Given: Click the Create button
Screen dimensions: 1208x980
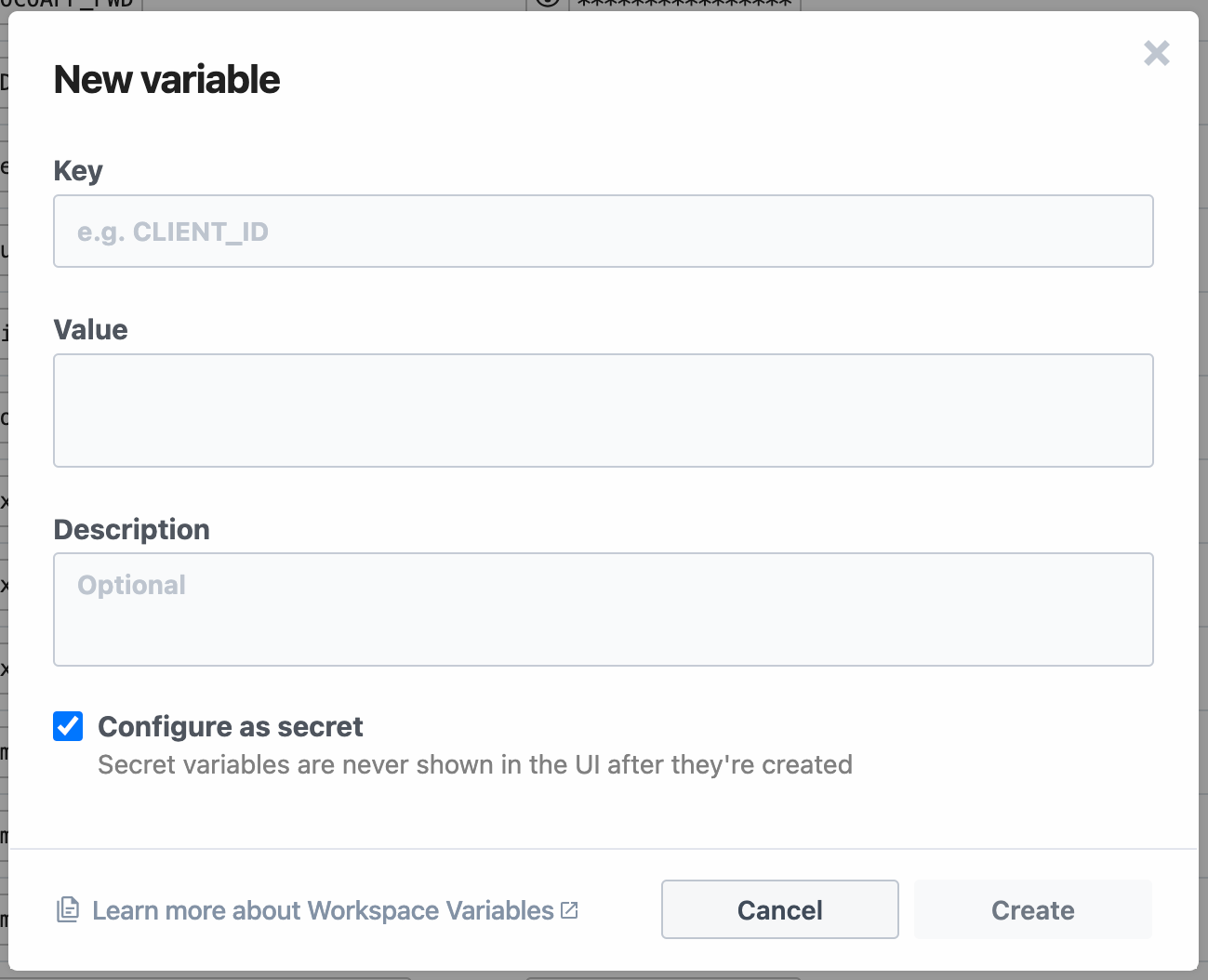Looking at the screenshot, I should [1033, 909].
